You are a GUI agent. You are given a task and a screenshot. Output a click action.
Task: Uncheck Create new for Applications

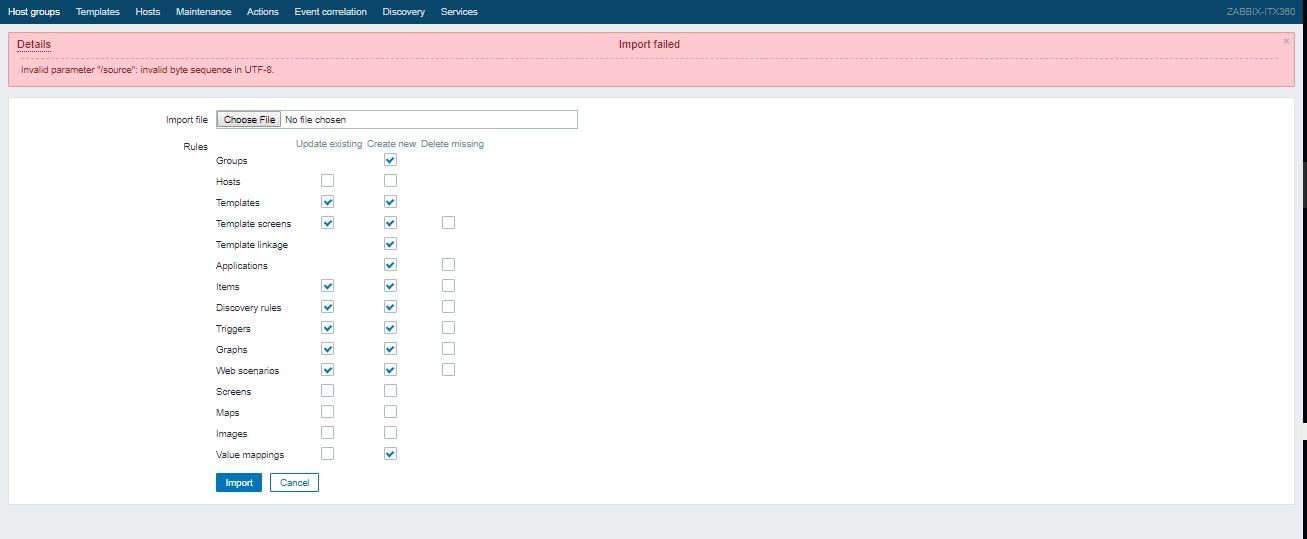point(390,265)
